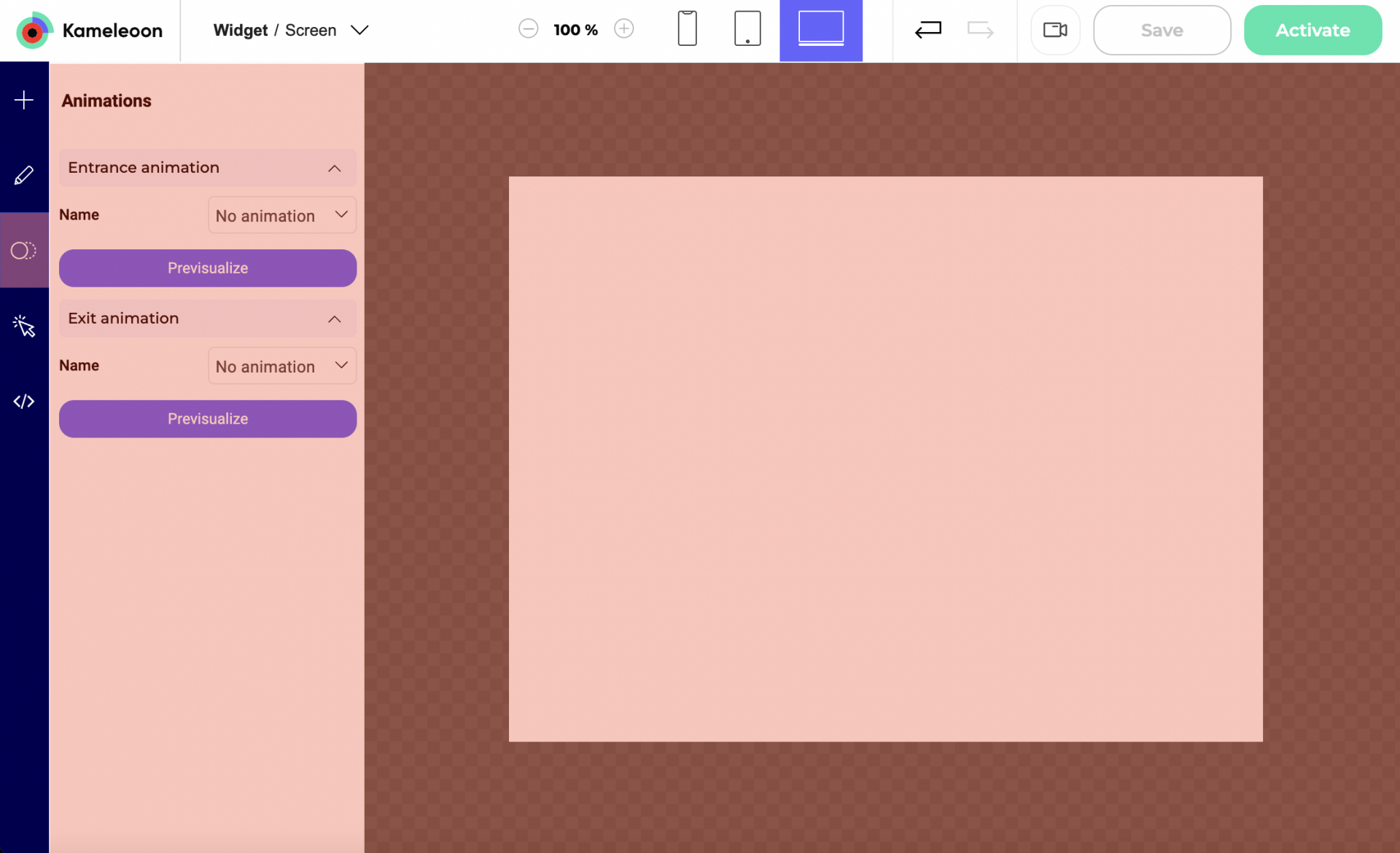1400x853 pixels.
Task: Click the plus add-element sidebar icon
Action: click(24, 100)
